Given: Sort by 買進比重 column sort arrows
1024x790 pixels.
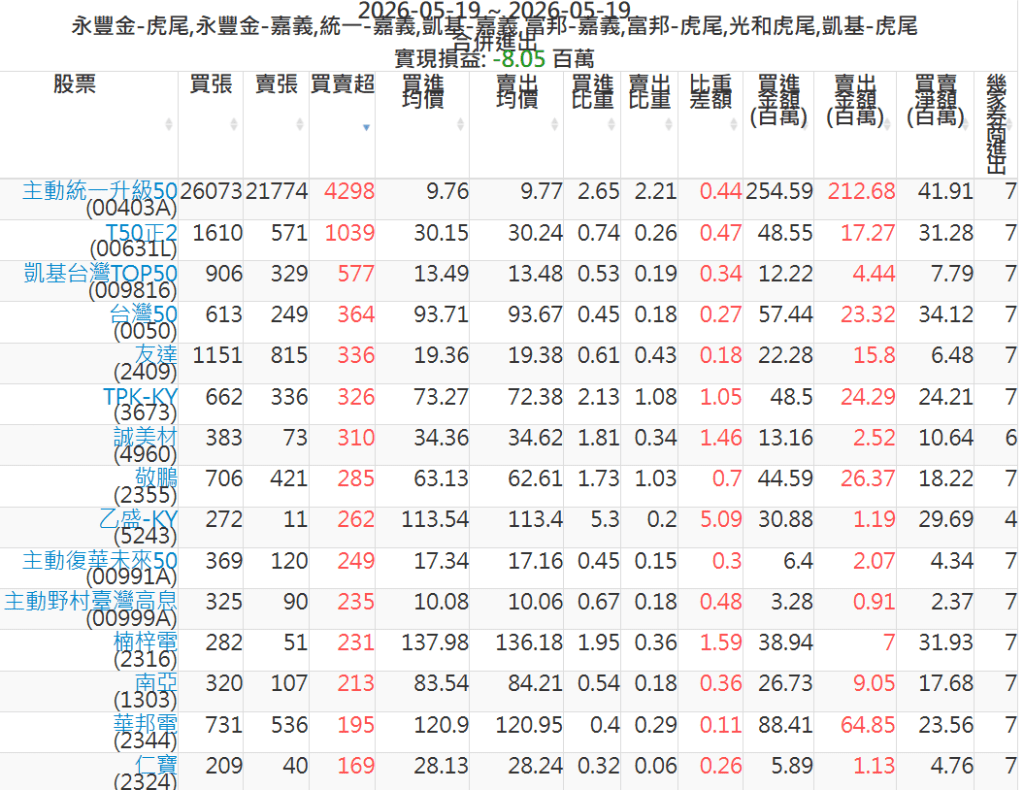Looking at the screenshot, I should [x=611, y=124].
